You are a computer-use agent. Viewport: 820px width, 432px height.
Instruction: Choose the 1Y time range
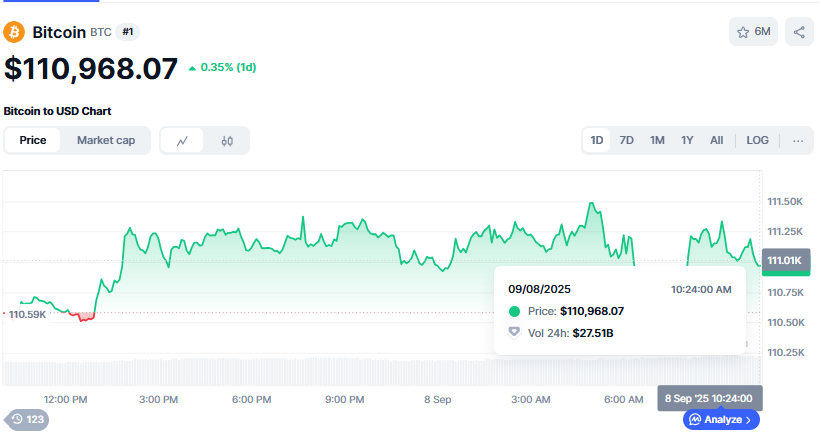(687, 140)
